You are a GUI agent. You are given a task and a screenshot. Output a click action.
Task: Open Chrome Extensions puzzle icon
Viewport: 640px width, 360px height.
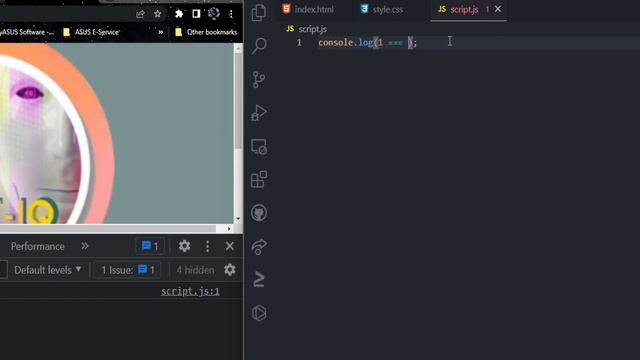click(x=179, y=14)
